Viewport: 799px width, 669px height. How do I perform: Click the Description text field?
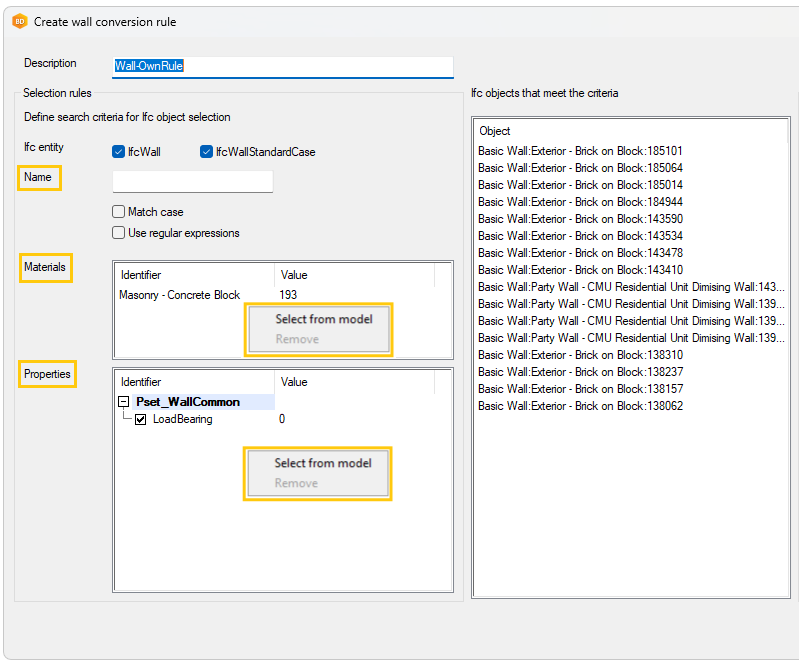(x=282, y=66)
